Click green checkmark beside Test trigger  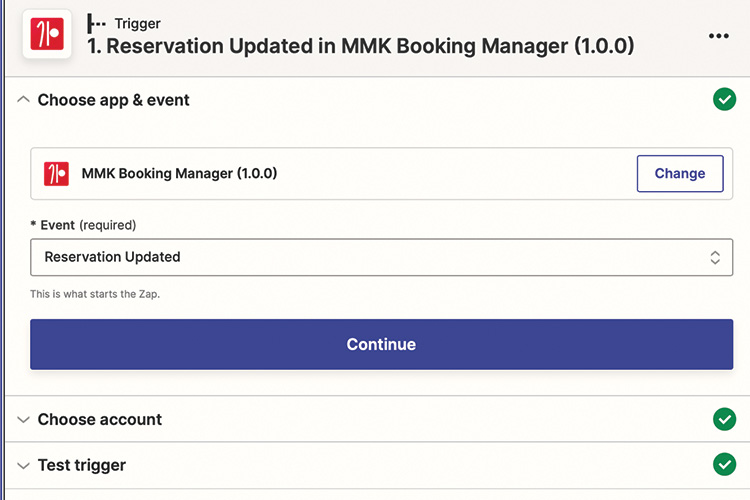pos(724,465)
